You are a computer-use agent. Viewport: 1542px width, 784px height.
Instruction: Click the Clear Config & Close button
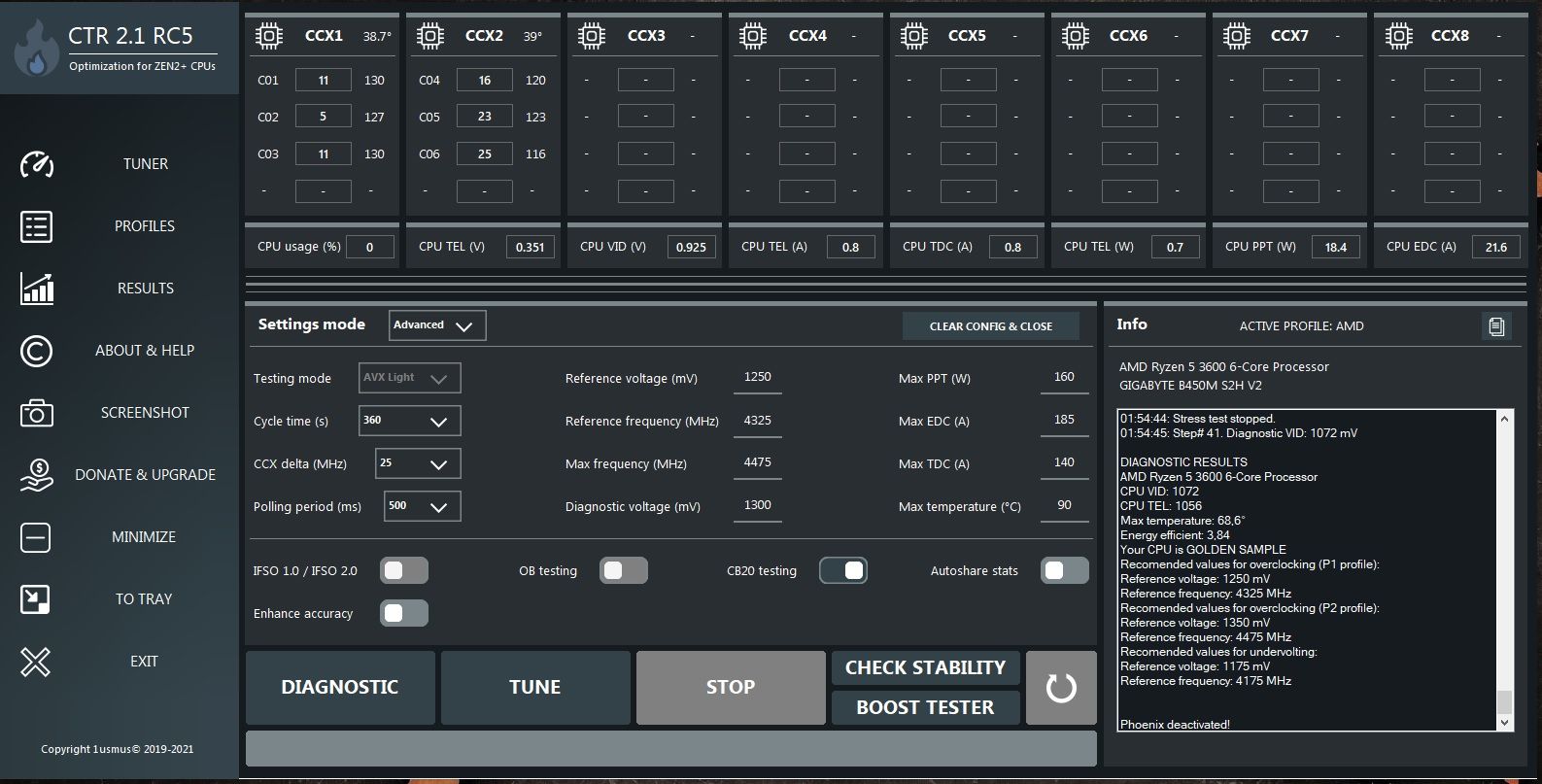(990, 326)
